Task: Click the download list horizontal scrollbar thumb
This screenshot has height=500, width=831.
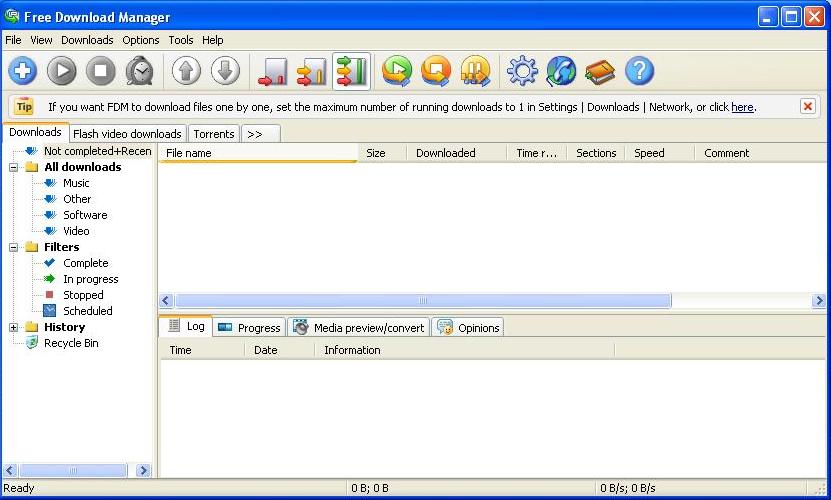Action: click(x=423, y=301)
